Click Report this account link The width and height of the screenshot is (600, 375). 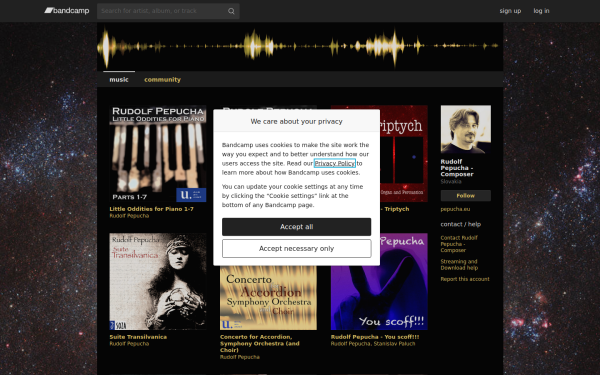click(465, 279)
